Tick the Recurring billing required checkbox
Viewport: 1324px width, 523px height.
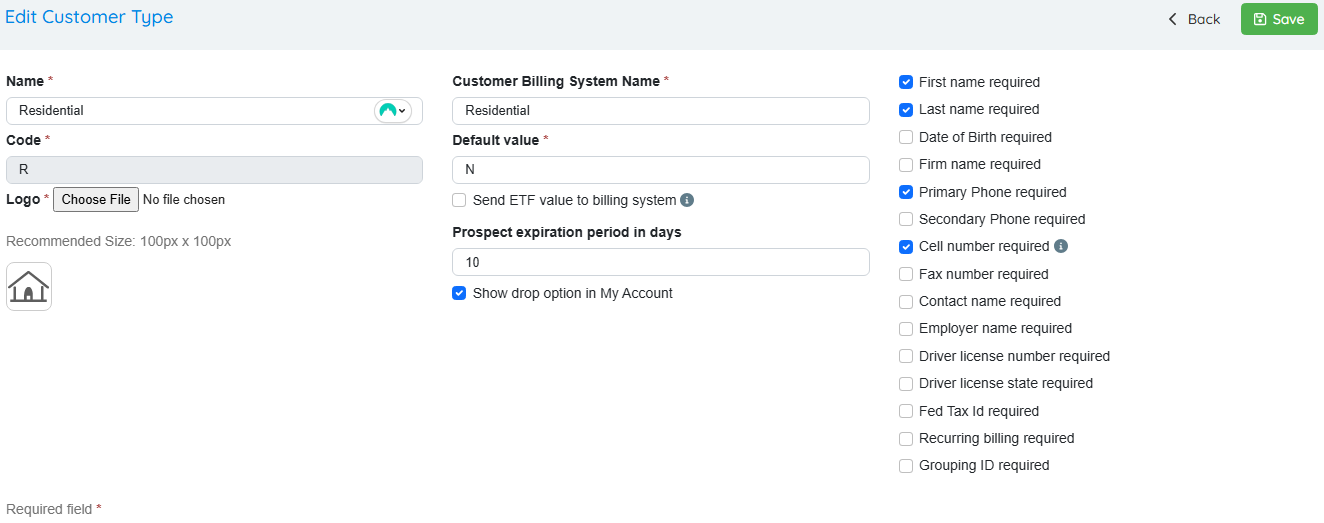pyautogui.click(x=906, y=438)
